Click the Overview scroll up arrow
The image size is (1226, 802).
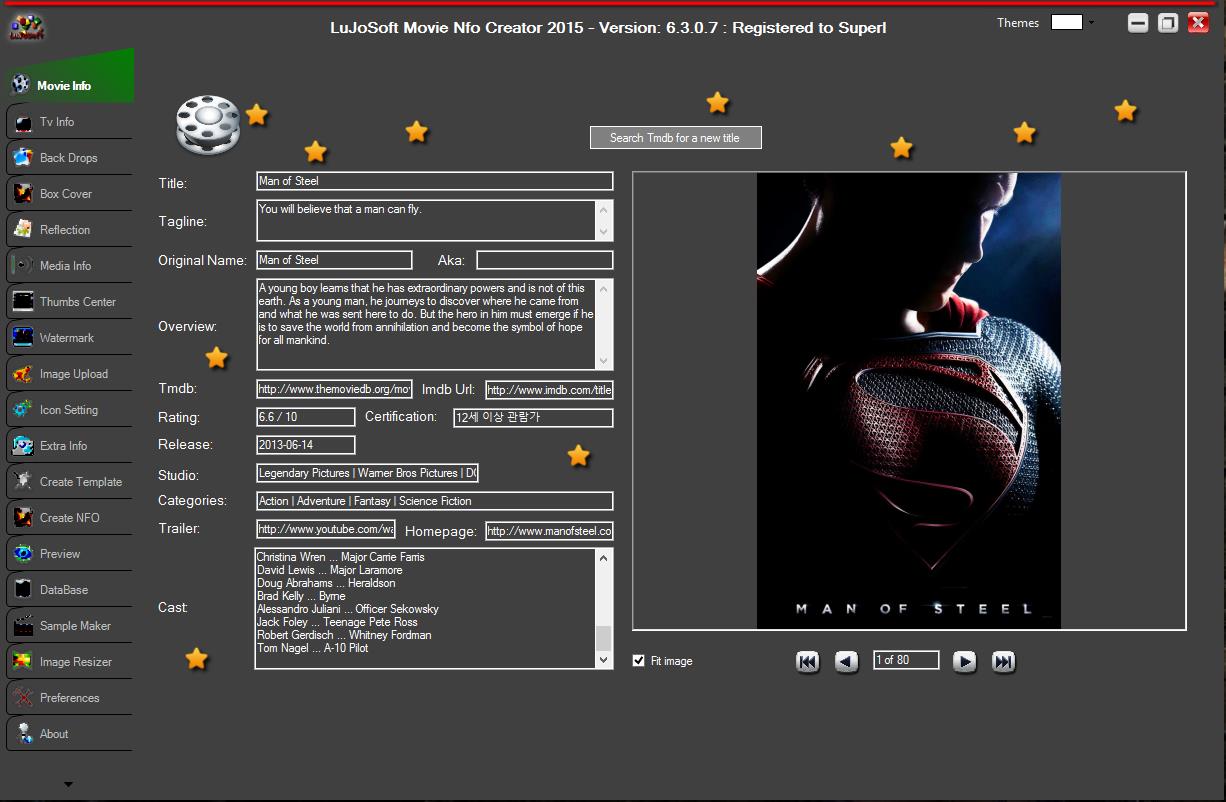click(603, 289)
